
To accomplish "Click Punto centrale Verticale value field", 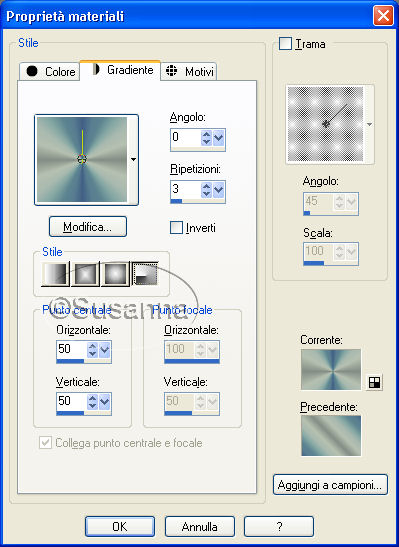I will [x=72, y=402].
